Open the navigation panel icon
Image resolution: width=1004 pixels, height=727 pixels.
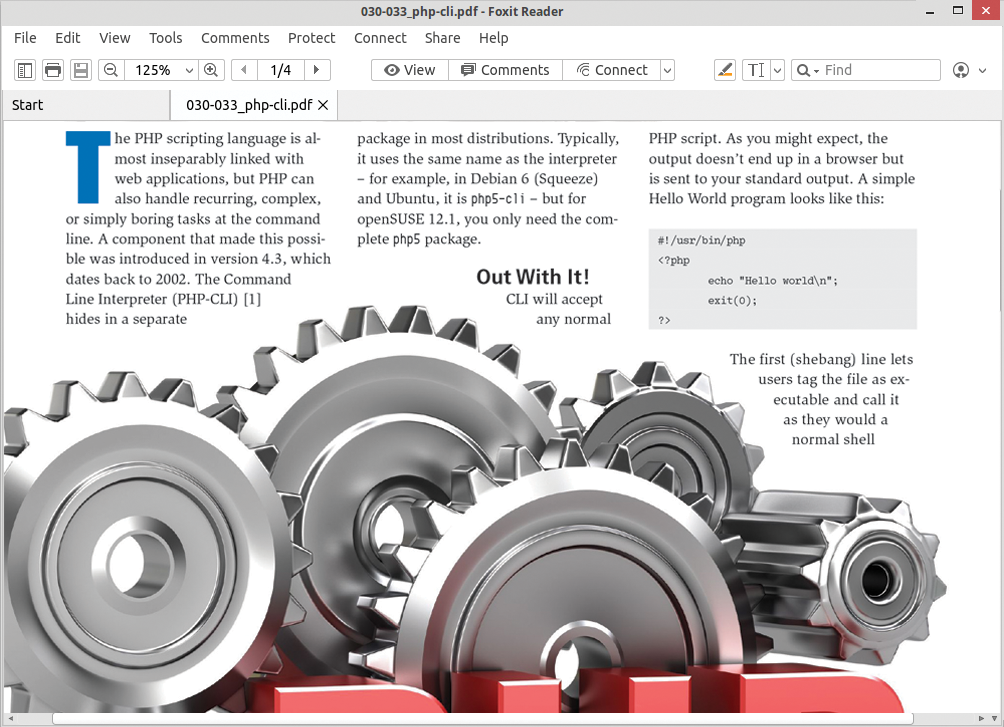pyautogui.click(x=22, y=70)
